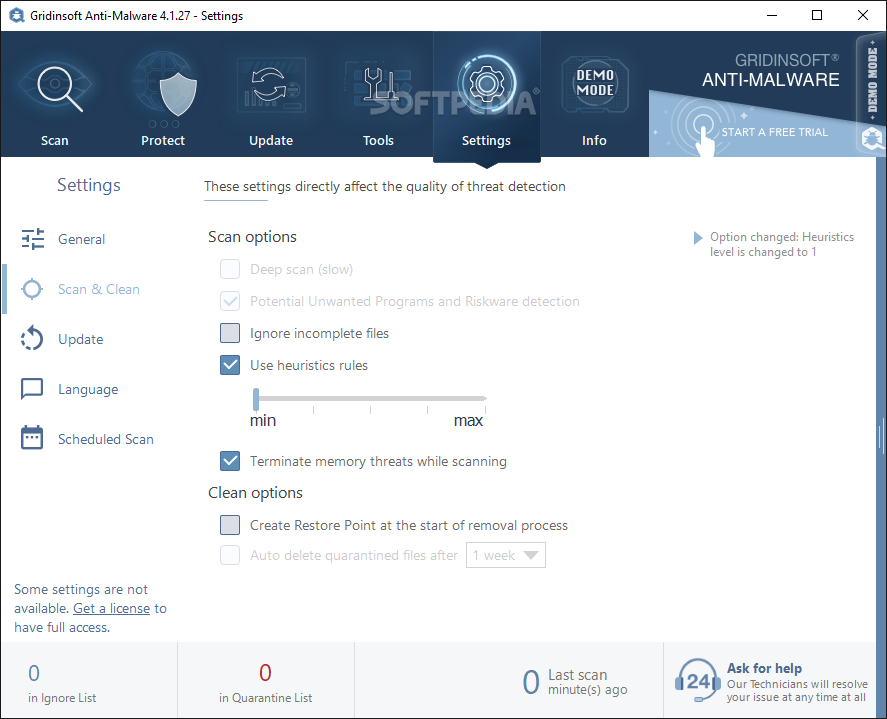The width and height of the screenshot is (887, 719).
Task: Click the vertical DEMO MODE ribbon
Action: pyautogui.click(x=872, y=82)
